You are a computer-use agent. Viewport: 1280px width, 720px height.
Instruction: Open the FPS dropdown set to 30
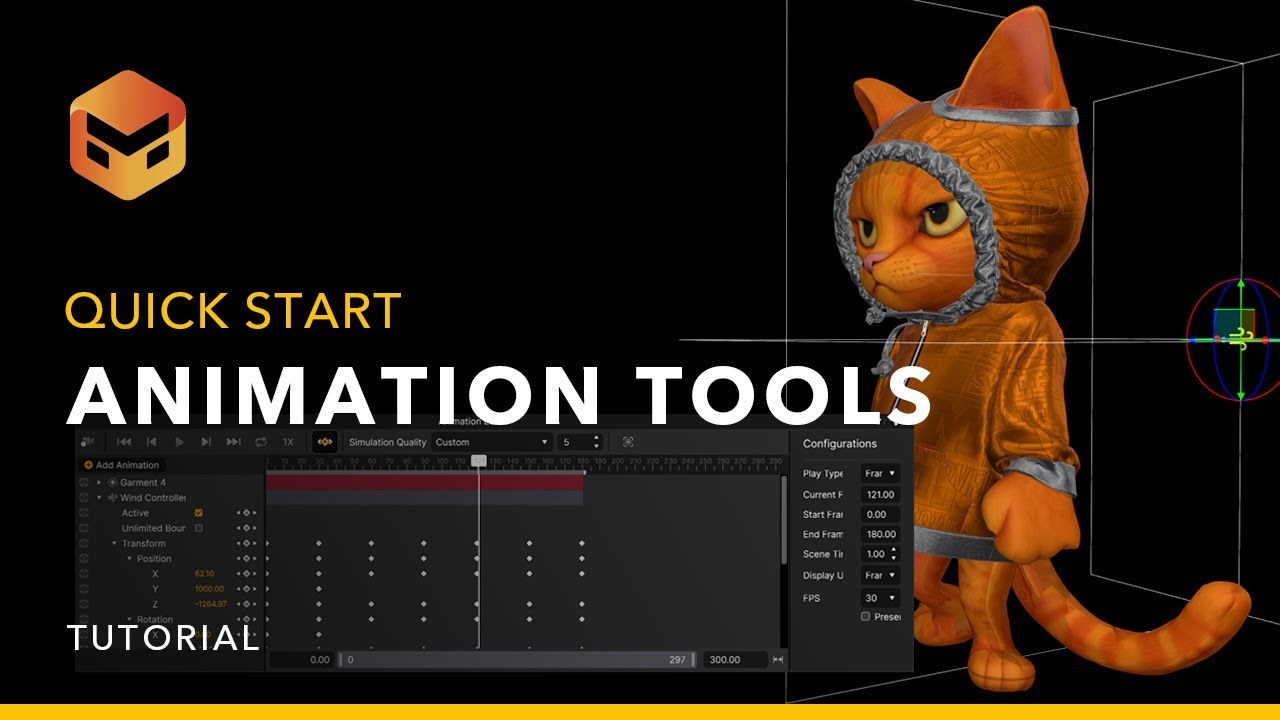(880, 598)
